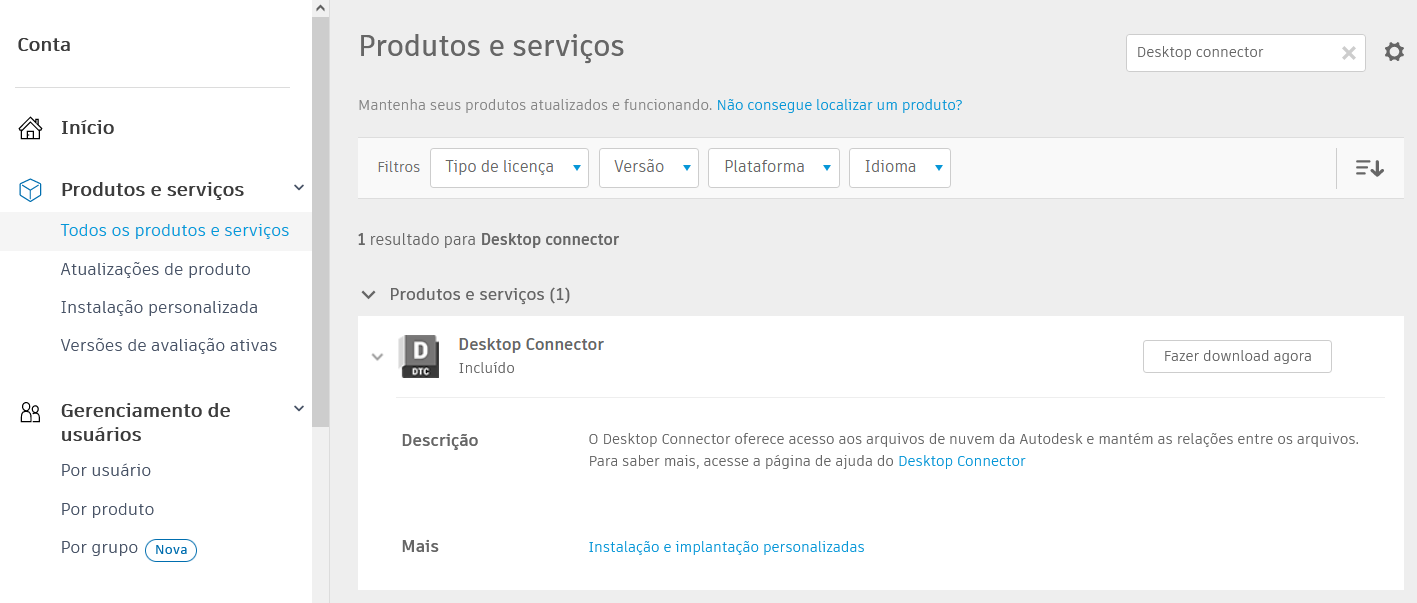Collapse the Produtos e serviços (1) results group
Screen dimensions: 1417x603
click(369, 295)
